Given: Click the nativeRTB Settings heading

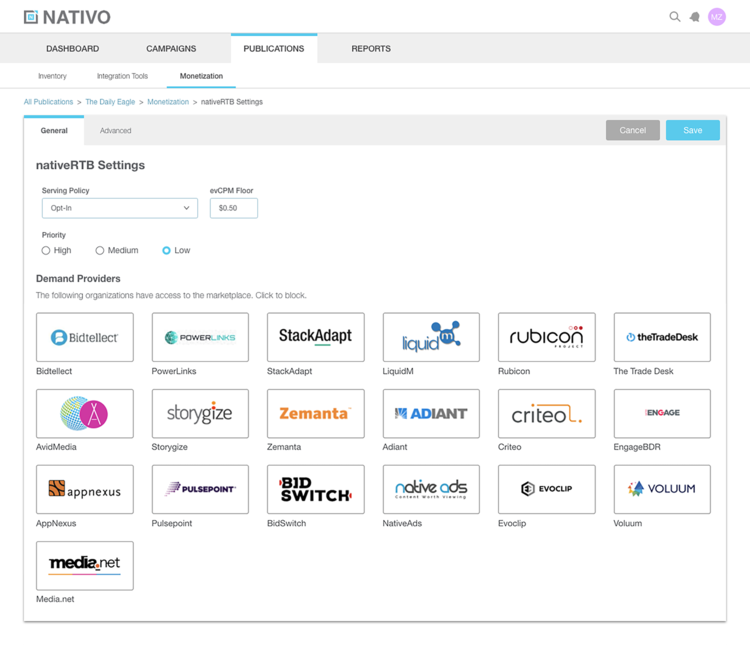Looking at the screenshot, I should click(x=90, y=165).
